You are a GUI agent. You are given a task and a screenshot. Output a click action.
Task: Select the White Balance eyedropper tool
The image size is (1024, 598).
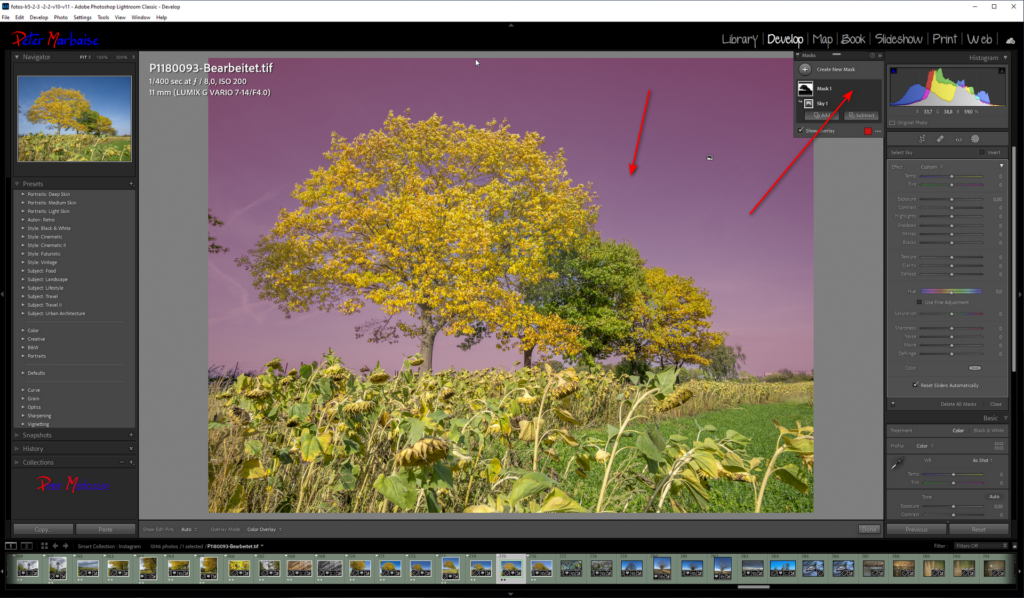(898, 460)
